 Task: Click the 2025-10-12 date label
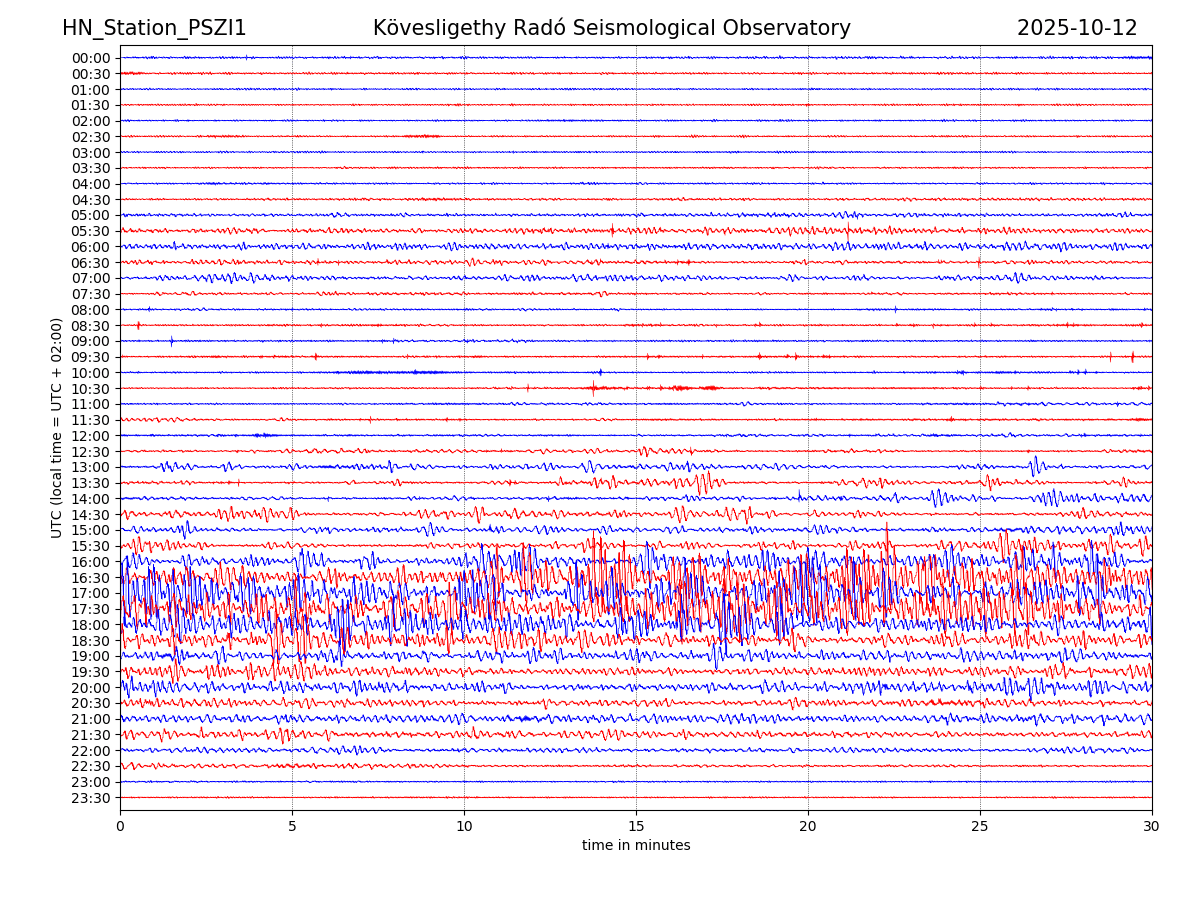click(x=1077, y=29)
